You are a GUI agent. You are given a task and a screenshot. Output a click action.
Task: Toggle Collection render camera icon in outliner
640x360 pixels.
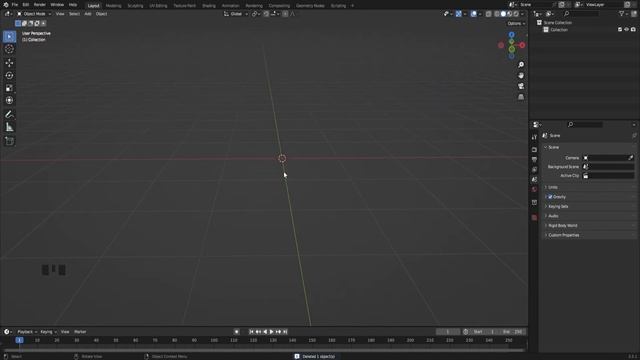[633, 29]
